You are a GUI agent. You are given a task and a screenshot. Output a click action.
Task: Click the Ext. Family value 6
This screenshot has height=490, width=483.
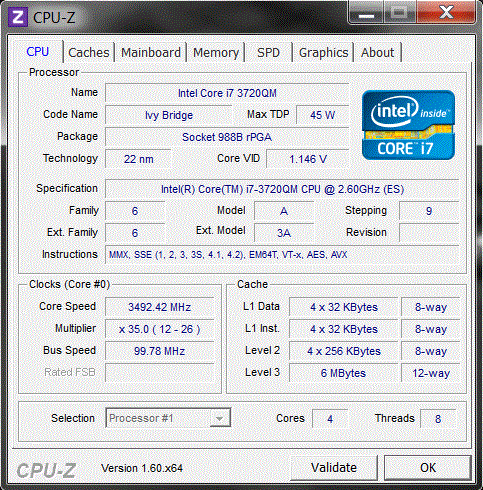135,233
